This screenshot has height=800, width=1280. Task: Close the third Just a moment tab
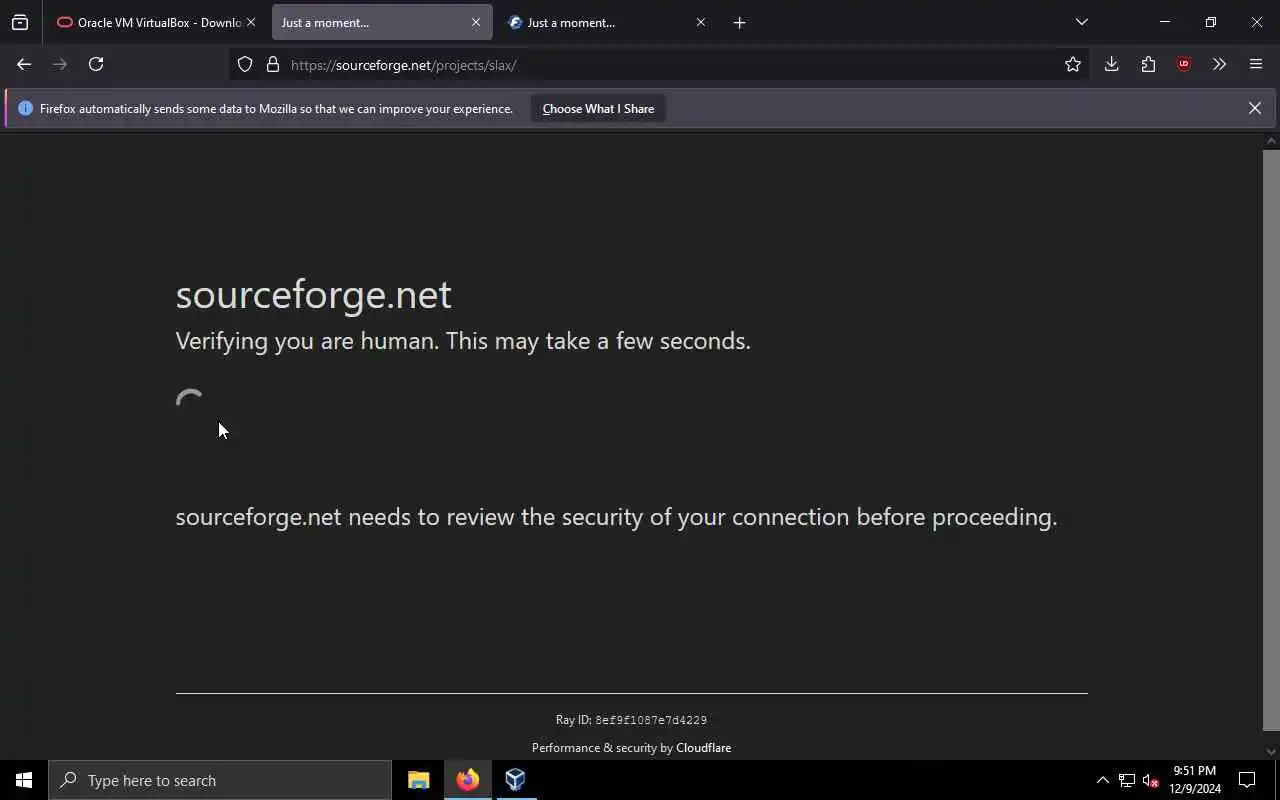(x=701, y=22)
